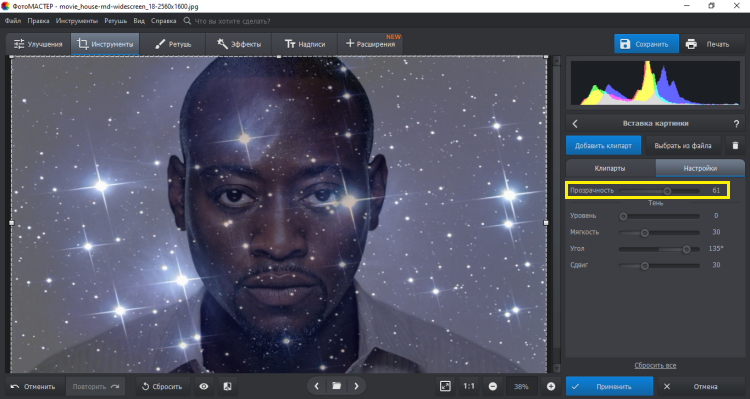Open the Клипарты tab
Image resolution: width=750 pixels, height=399 pixels.
click(x=610, y=168)
